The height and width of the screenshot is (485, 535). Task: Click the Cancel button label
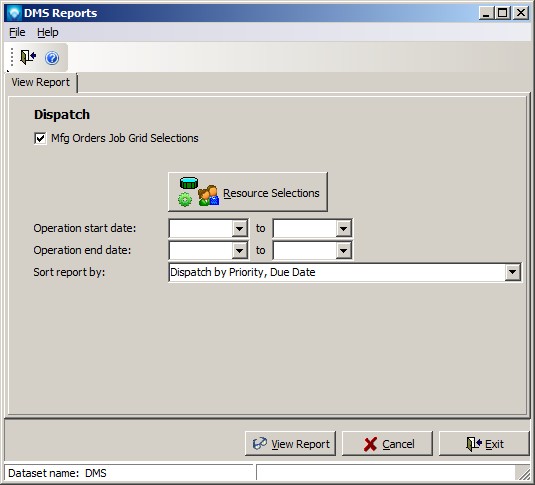(398, 444)
